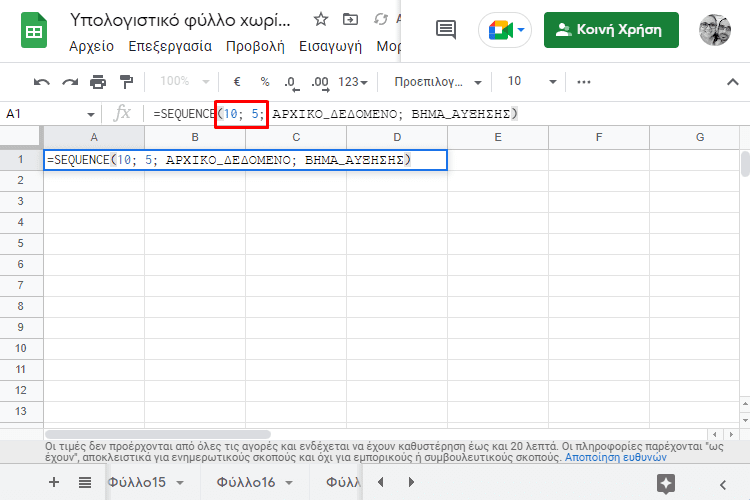
Task: Open the font size 10 dropdown
Action: (532, 81)
